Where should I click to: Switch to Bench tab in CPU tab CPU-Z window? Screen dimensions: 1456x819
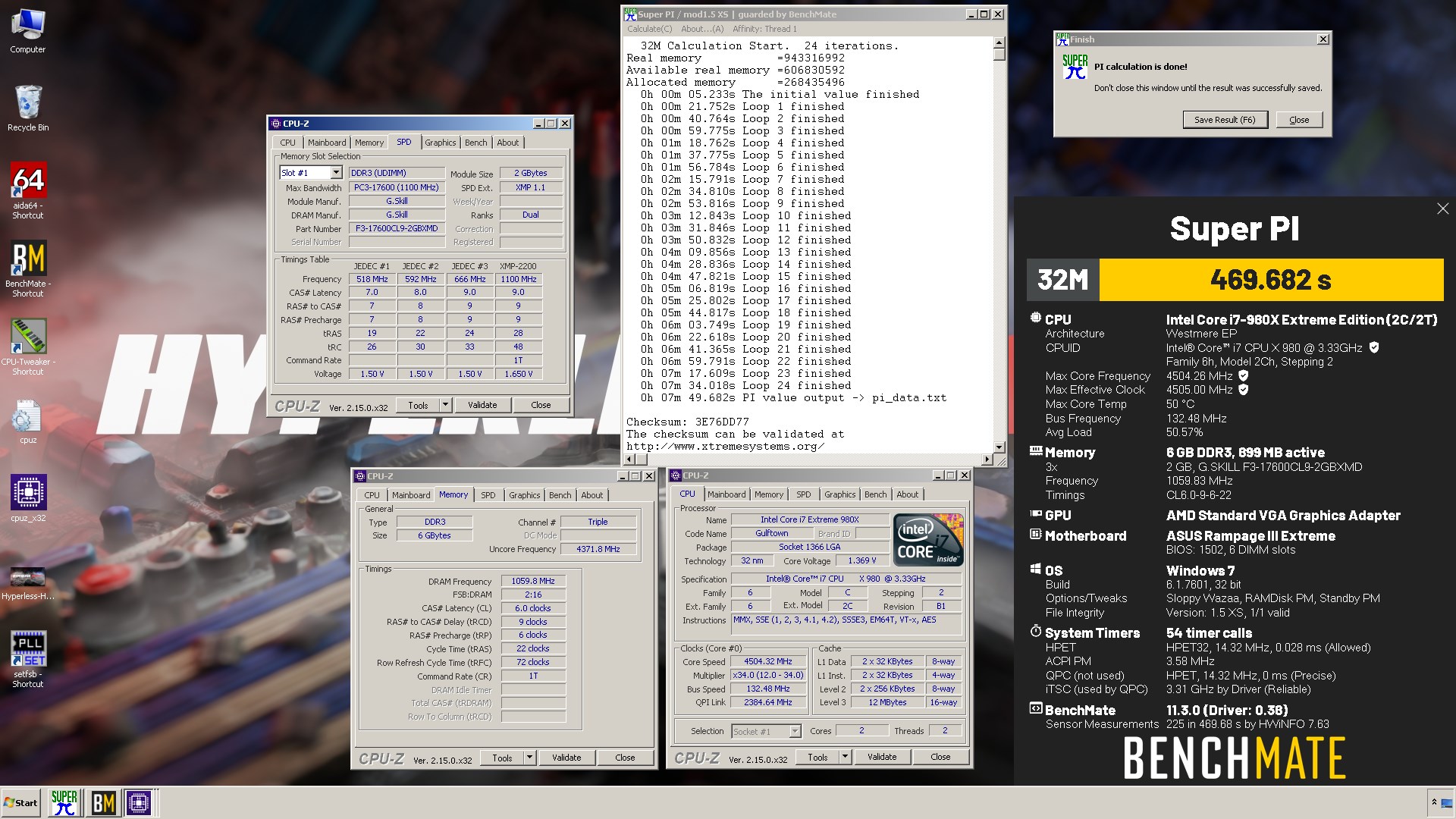pyautogui.click(x=875, y=494)
